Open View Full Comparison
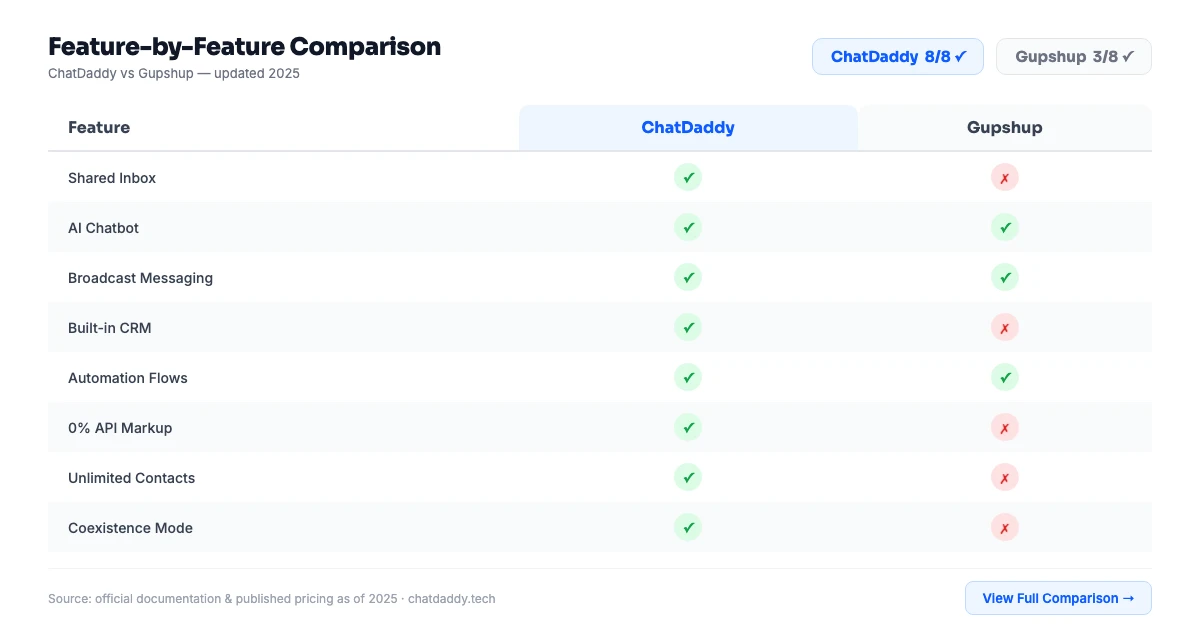Screen dimensions: 1200x630 1057,598
